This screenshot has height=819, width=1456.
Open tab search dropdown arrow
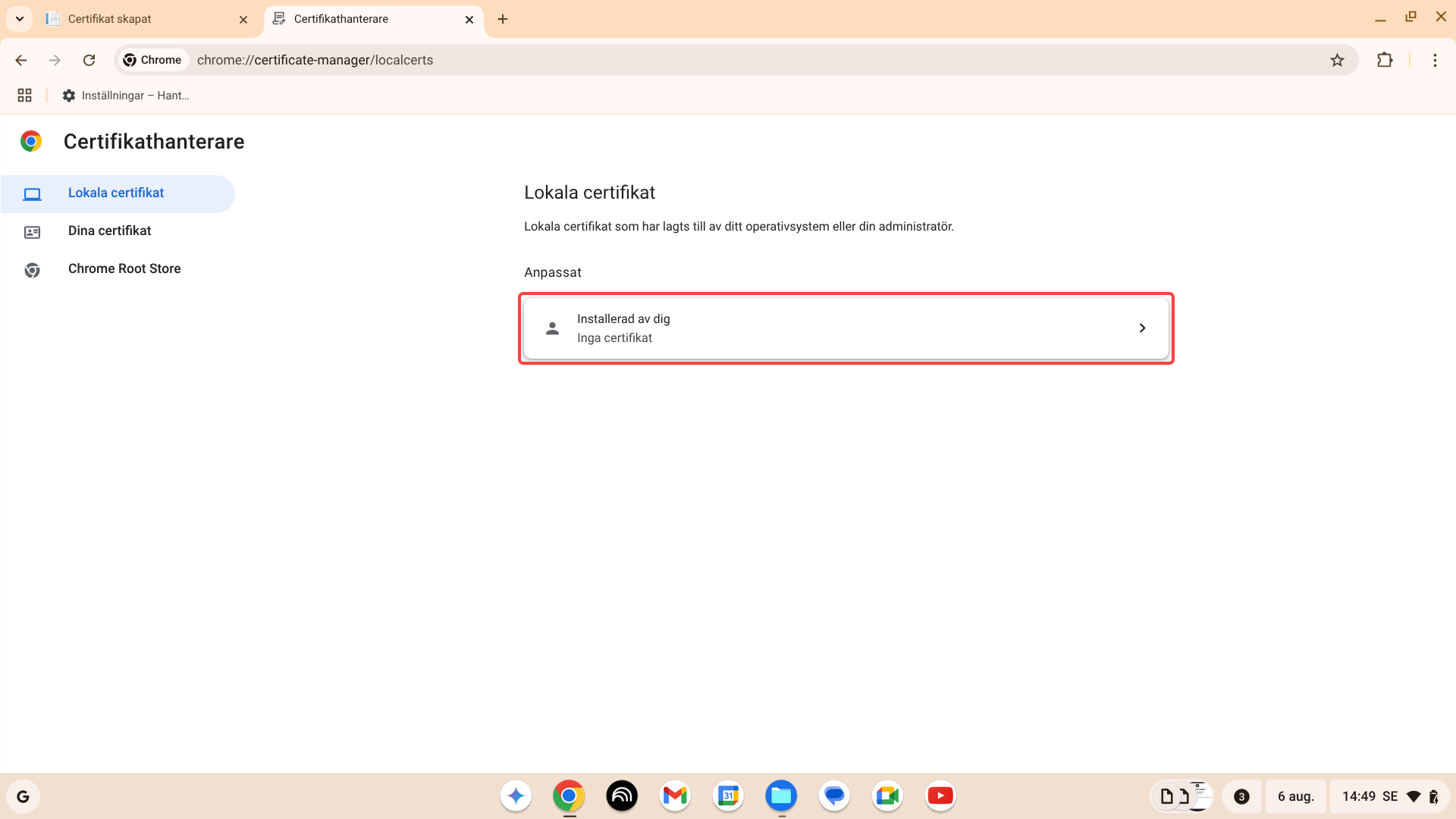(x=20, y=18)
